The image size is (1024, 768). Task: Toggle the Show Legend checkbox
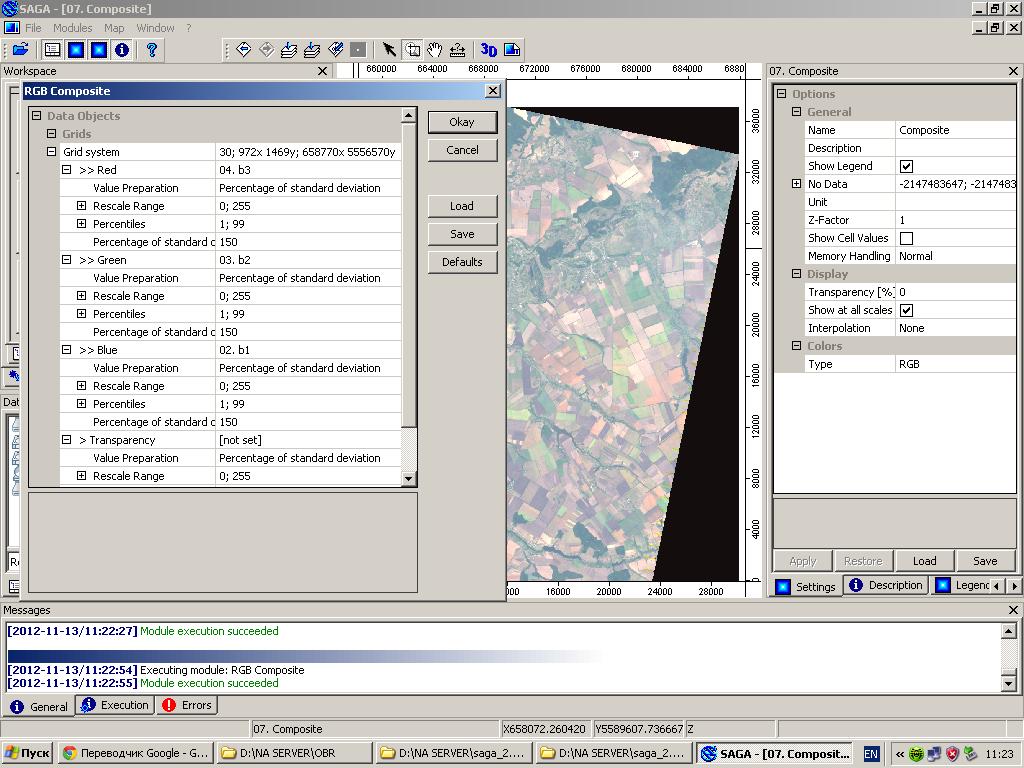pos(906,166)
